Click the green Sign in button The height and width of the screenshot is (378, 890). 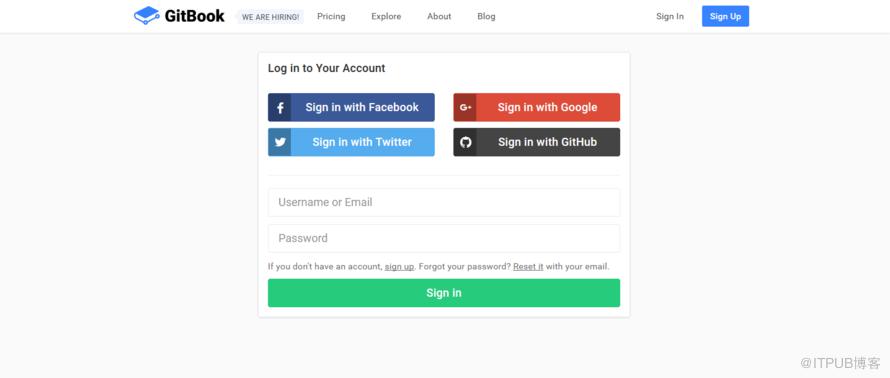click(x=444, y=293)
